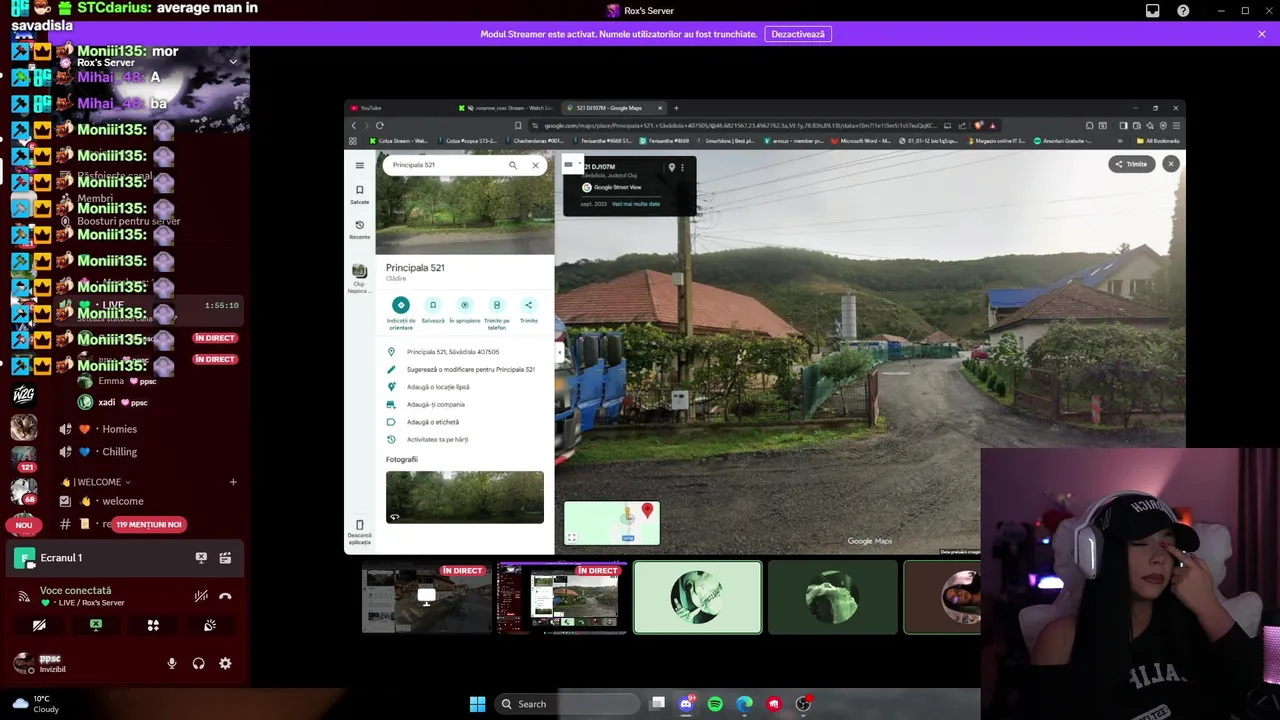Dismiss the Streamer mode banner
This screenshot has height=720, width=1280.
click(x=1262, y=34)
